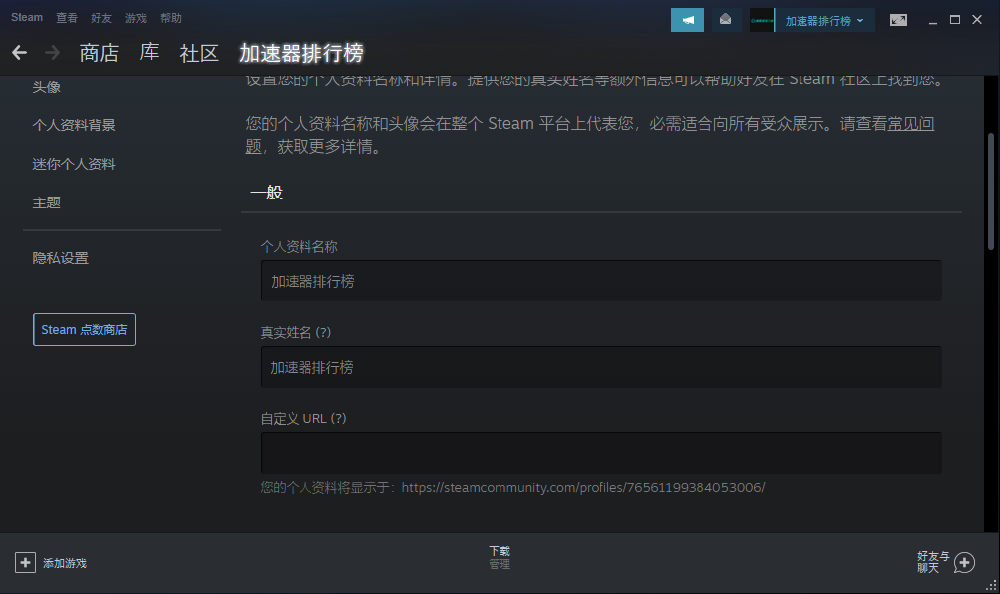Click the (?) help next to 自定义 URL
Screen dimensions: 1000x594
point(339,419)
